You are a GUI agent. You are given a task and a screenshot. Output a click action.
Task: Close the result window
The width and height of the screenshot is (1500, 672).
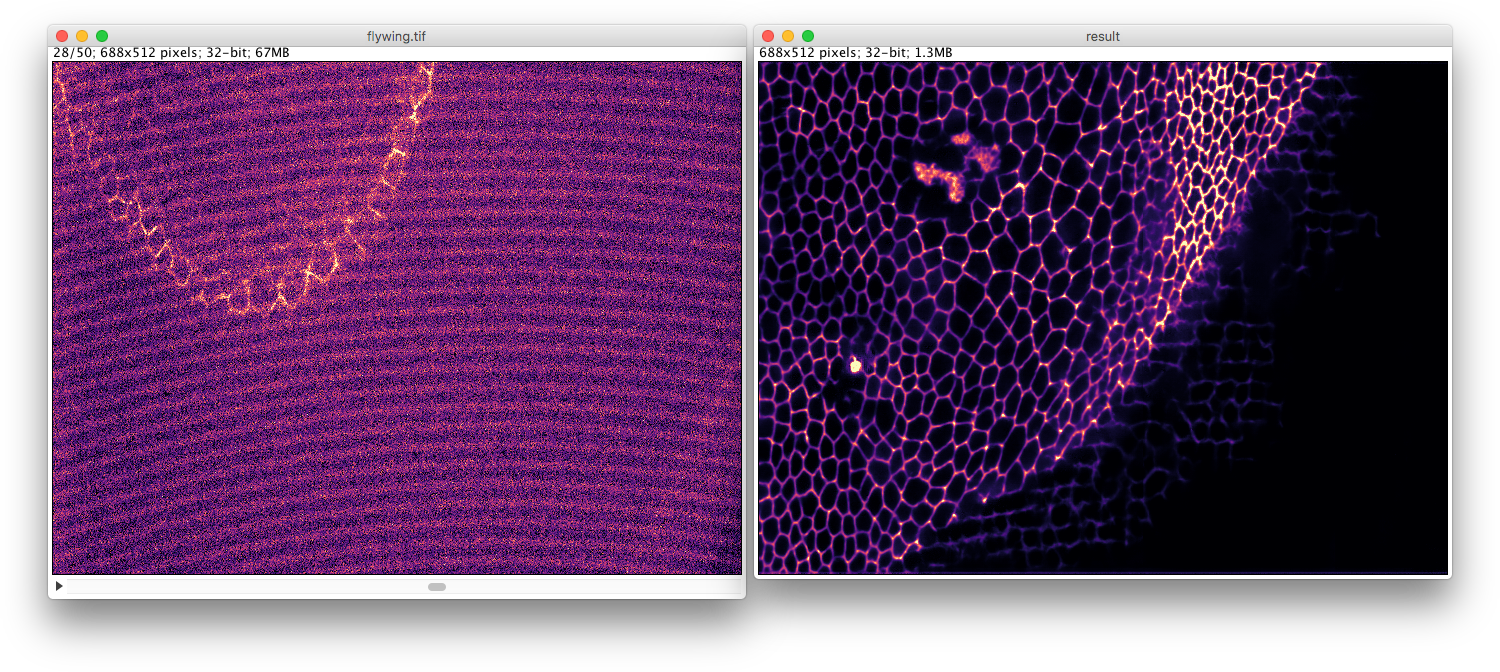(x=768, y=36)
